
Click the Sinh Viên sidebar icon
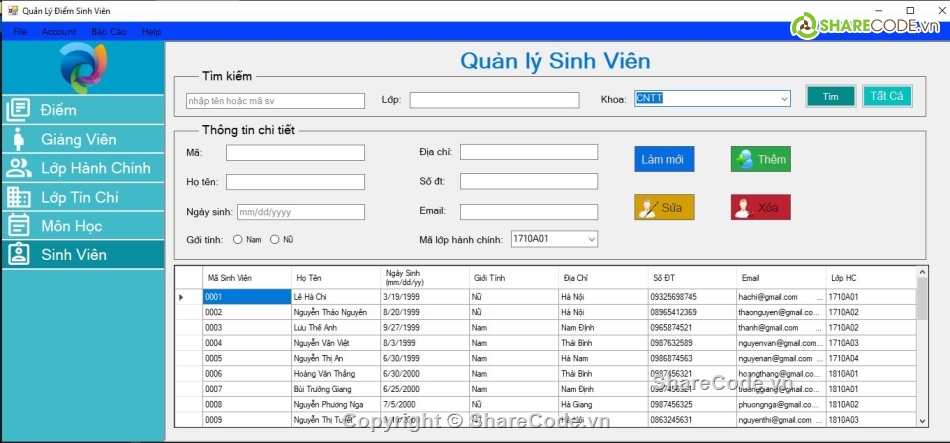pos(19,254)
